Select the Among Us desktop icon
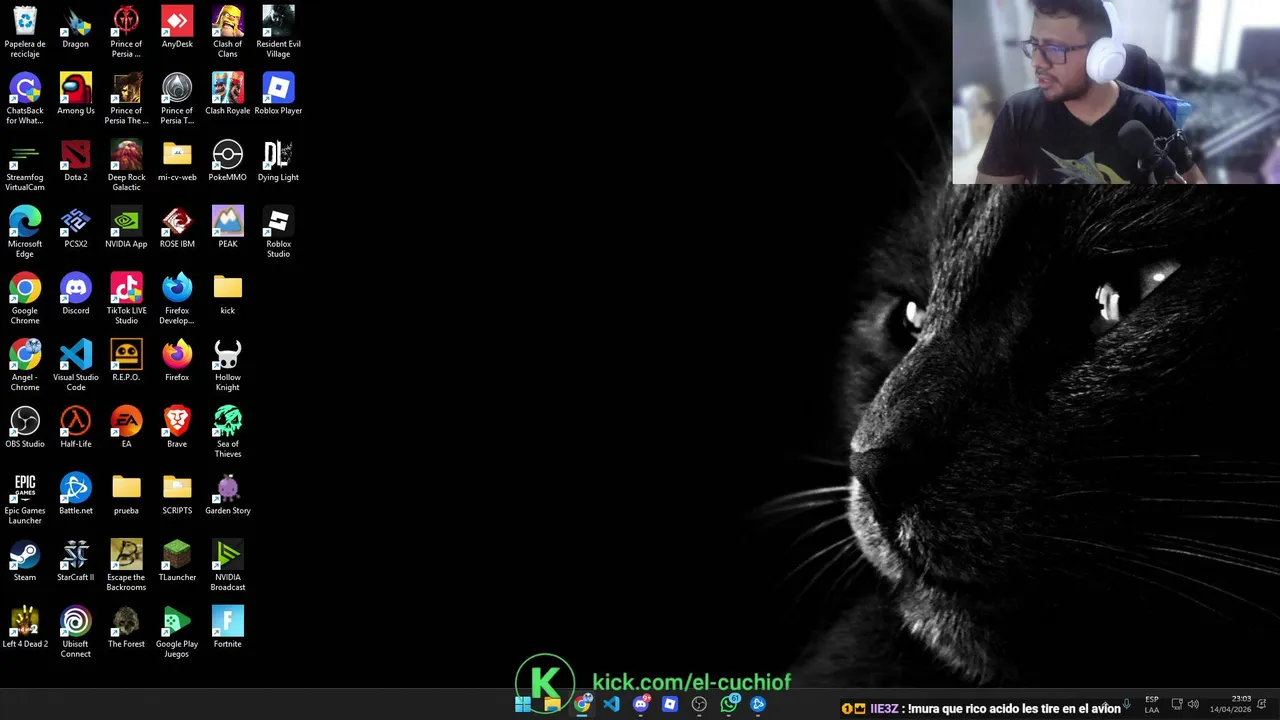The width and height of the screenshot is (1280, 720). pos(76,93)
